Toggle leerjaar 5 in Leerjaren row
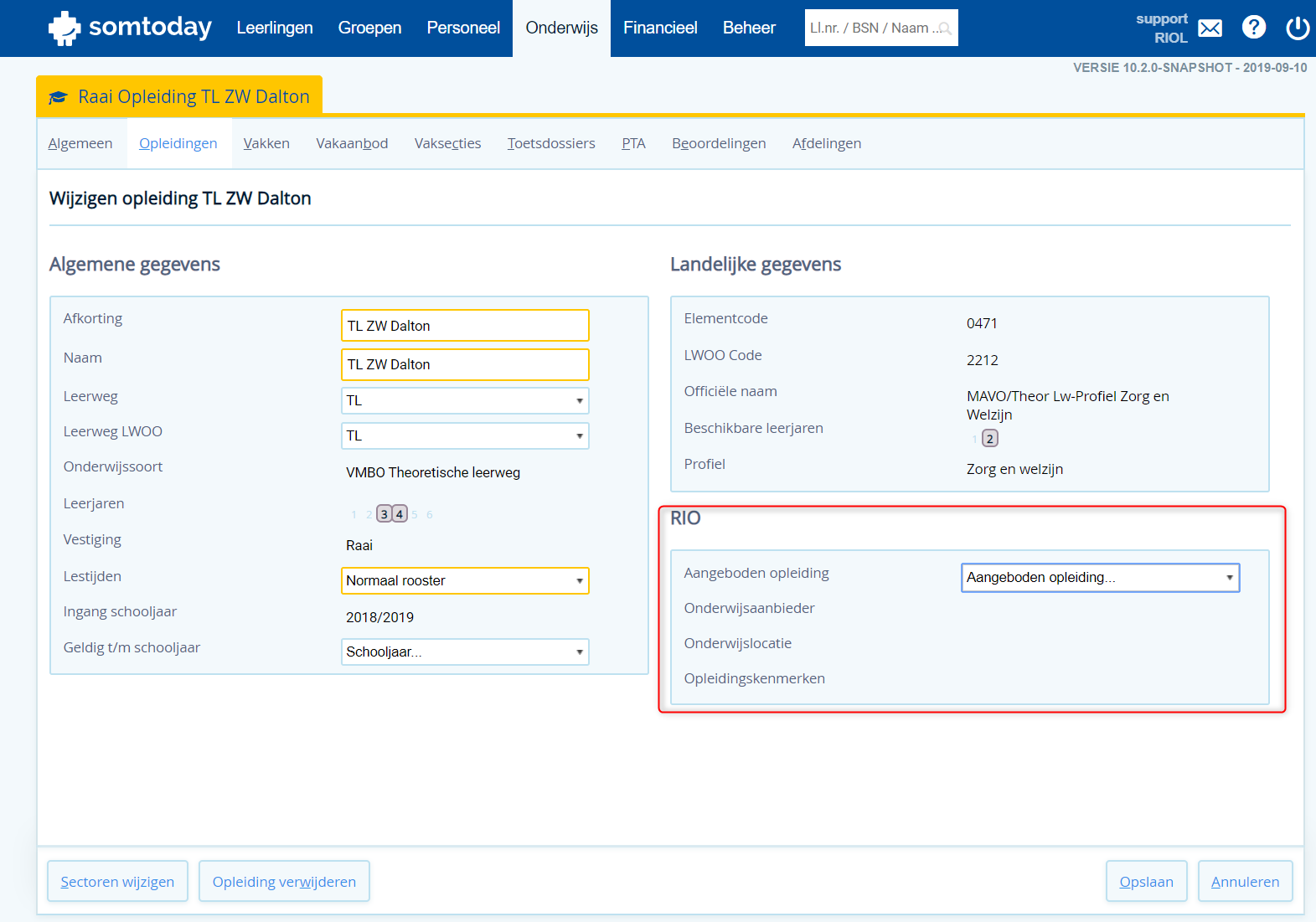The width and height of the screenshot is (1316, 922). 415,515
